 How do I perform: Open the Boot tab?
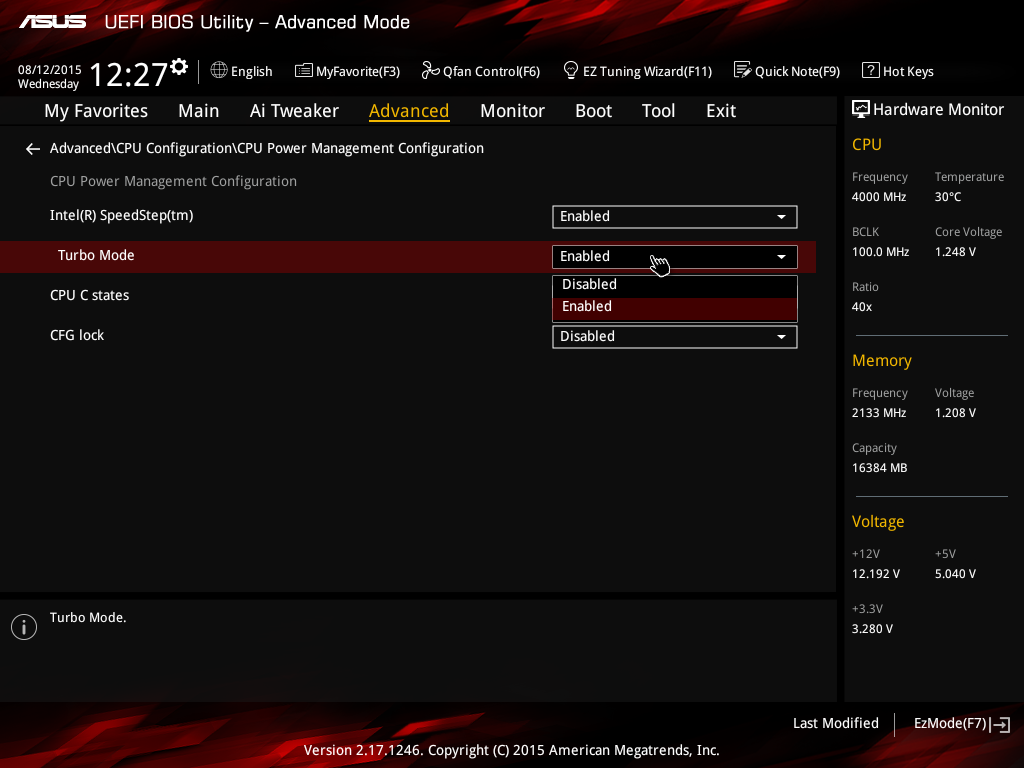593,111
